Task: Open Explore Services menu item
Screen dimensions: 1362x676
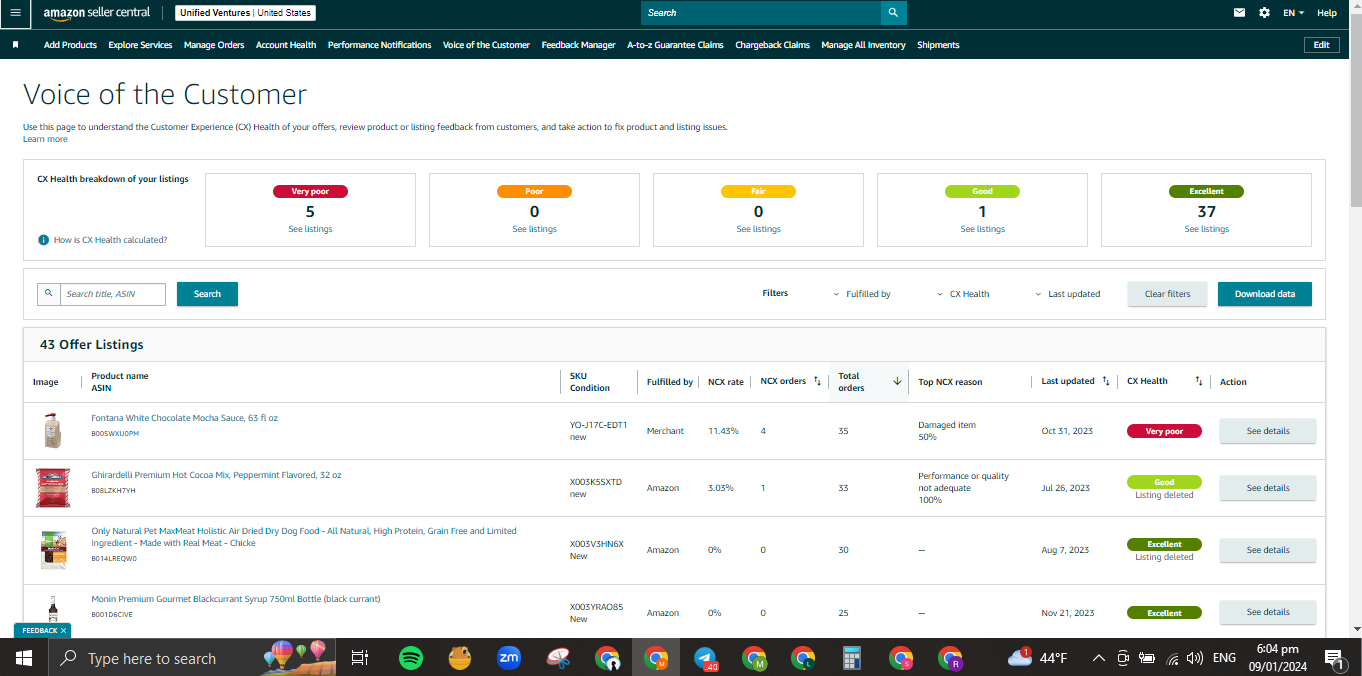Action: [x=140, y=45]
